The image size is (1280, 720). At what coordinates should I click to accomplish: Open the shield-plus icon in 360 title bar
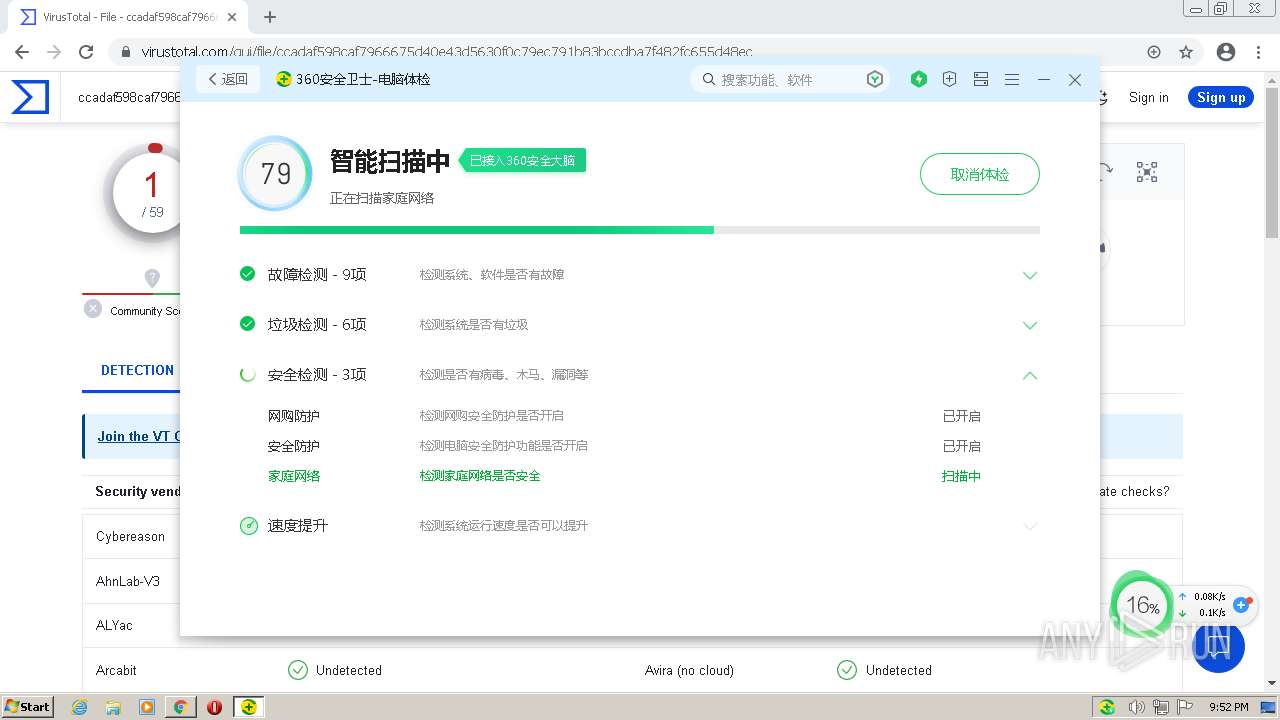click(950, 79)
